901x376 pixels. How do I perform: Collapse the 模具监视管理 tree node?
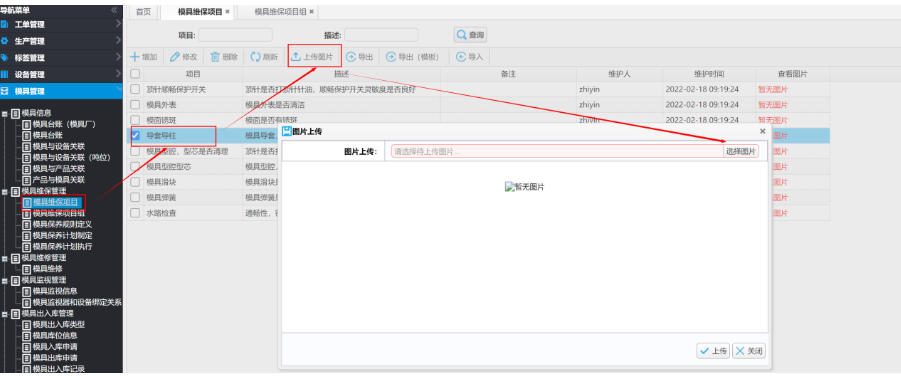[x=5, y=280]
